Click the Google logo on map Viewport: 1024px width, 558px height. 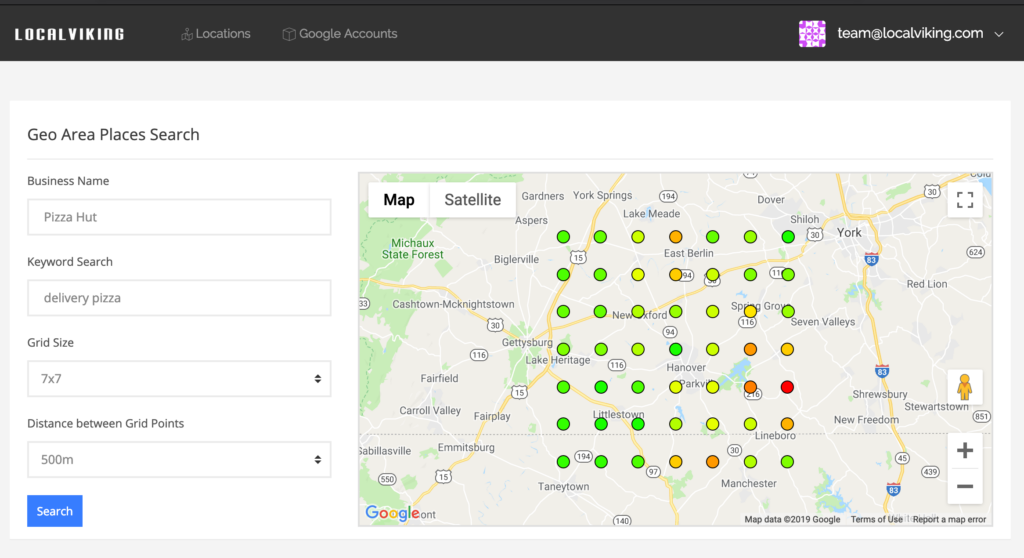click(x=392, y=513)
